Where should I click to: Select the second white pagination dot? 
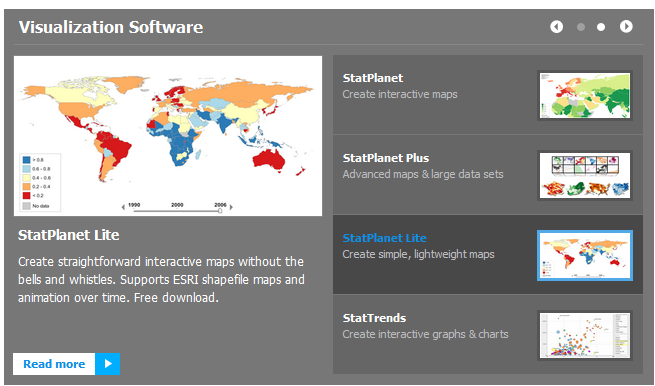pyautogui.click(x=601, y=27)
